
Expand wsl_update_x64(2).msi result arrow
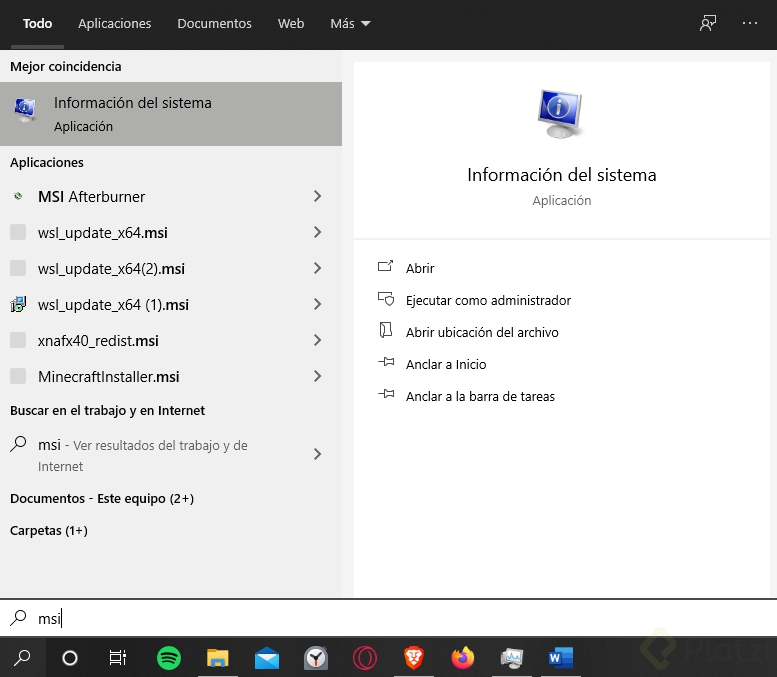[x=318, y=268]
